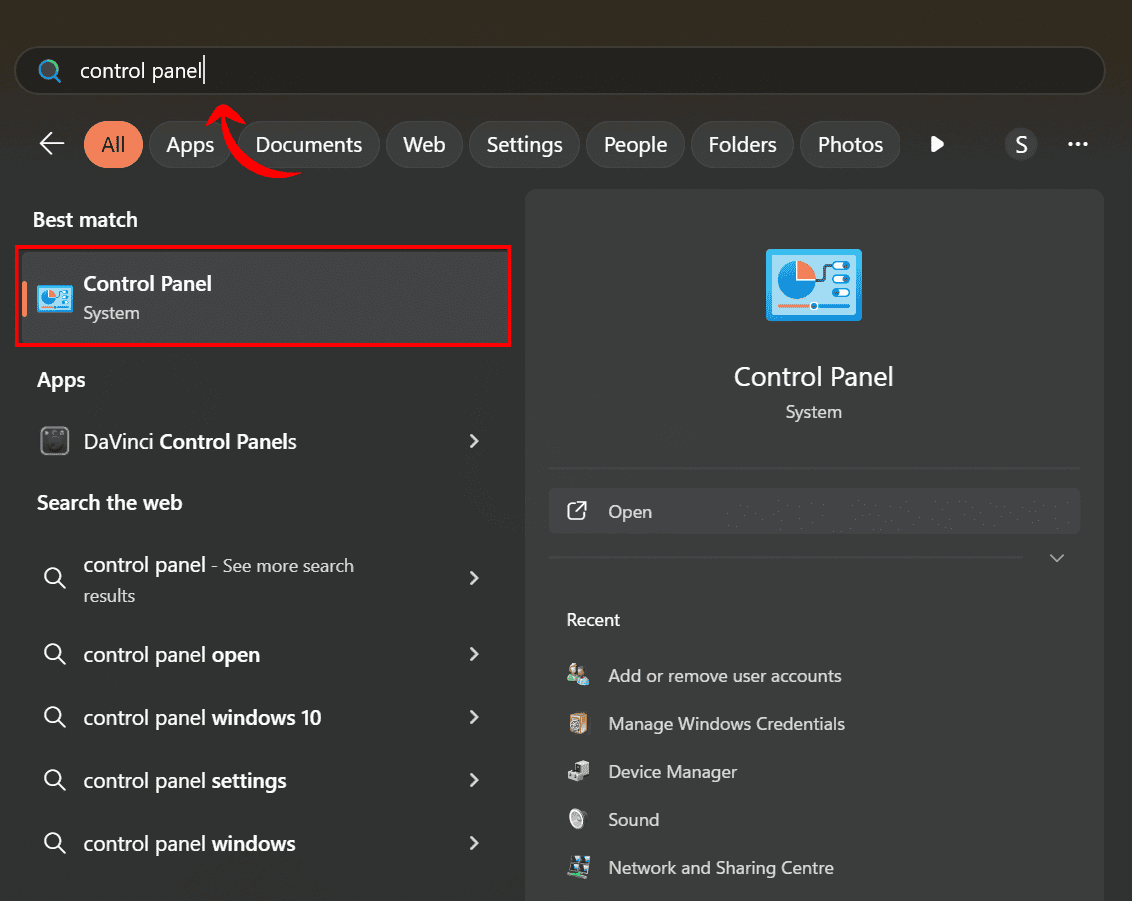
Task: Expand chevron for 'control panel settings'
Action: coord(474,780)
